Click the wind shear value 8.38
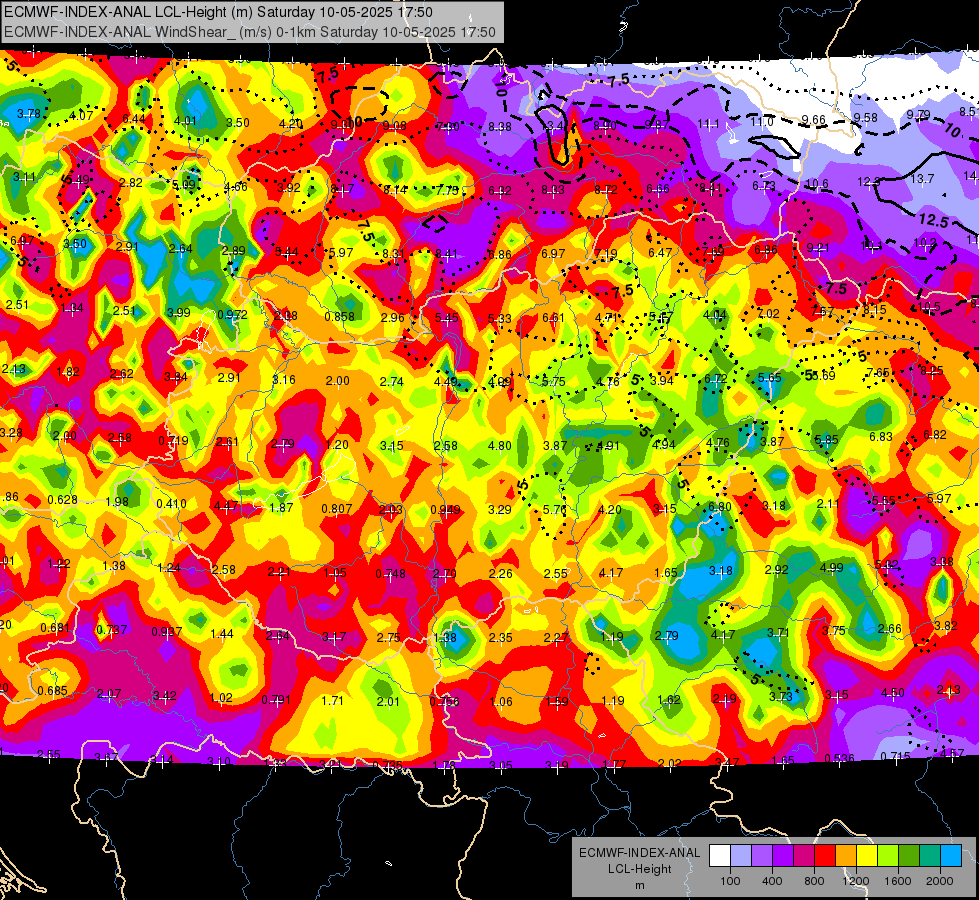 point(499,127)
